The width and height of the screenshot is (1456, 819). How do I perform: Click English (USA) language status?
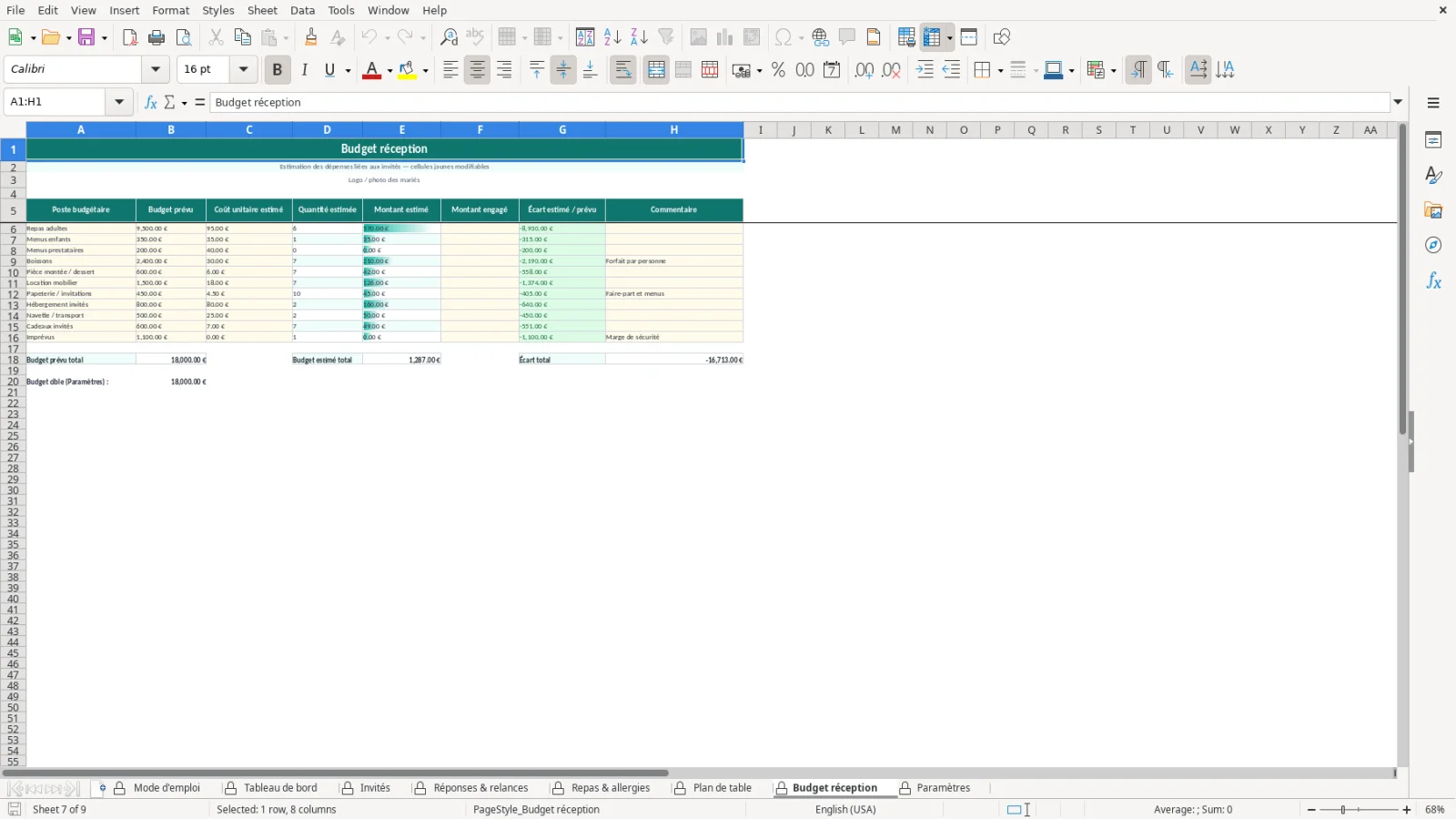[845, 809]
